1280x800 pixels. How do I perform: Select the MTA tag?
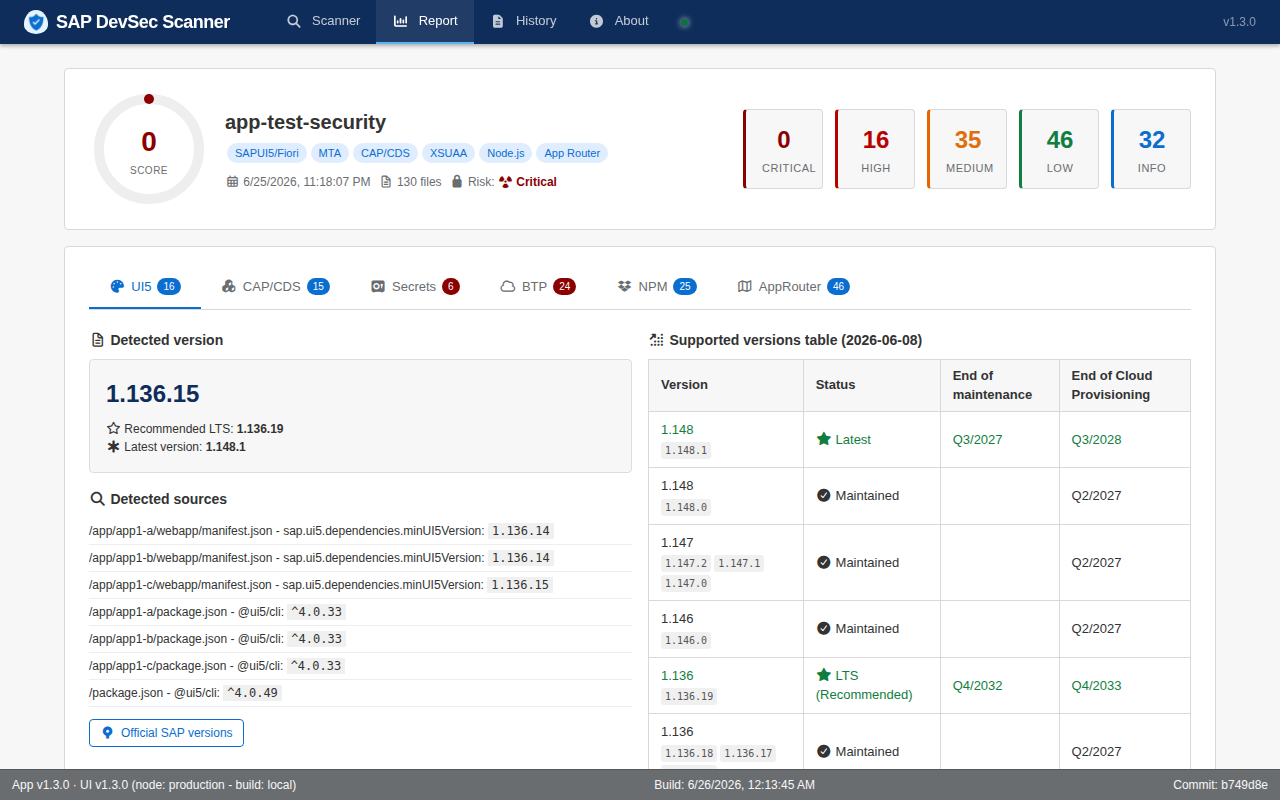330,153
